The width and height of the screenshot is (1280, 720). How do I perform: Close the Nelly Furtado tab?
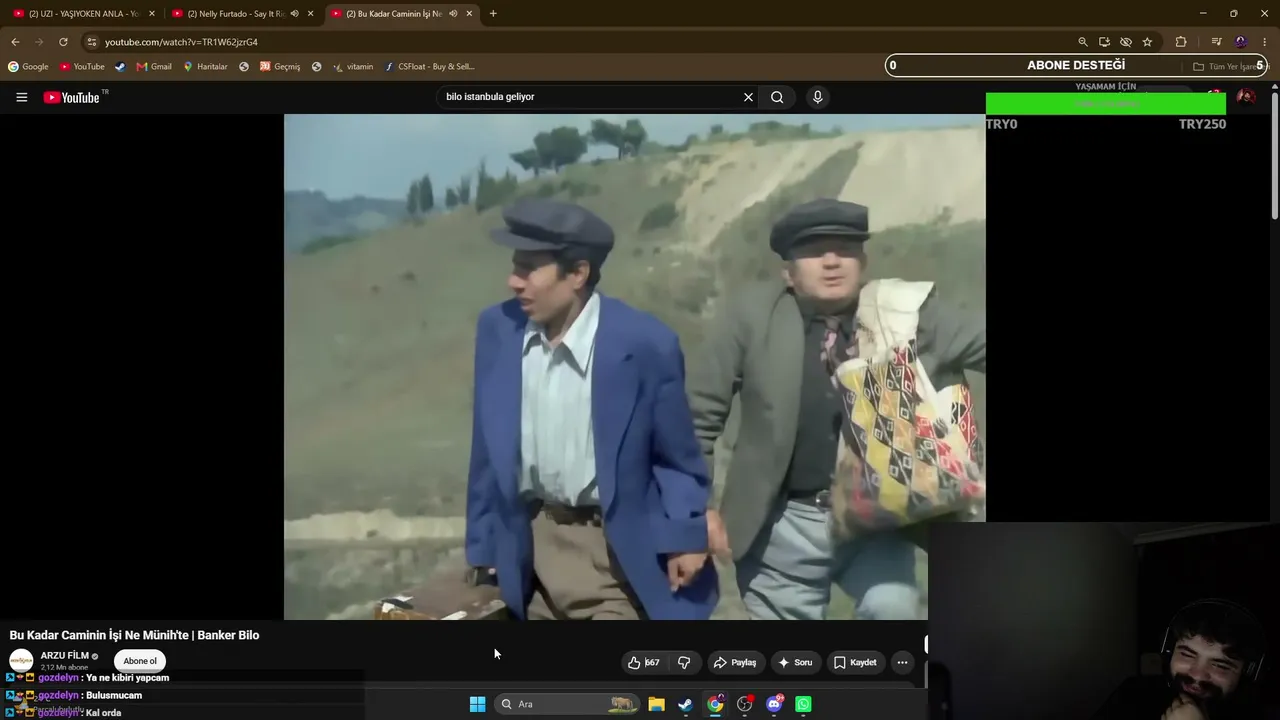pyautogui.click(x=311, y=14)
